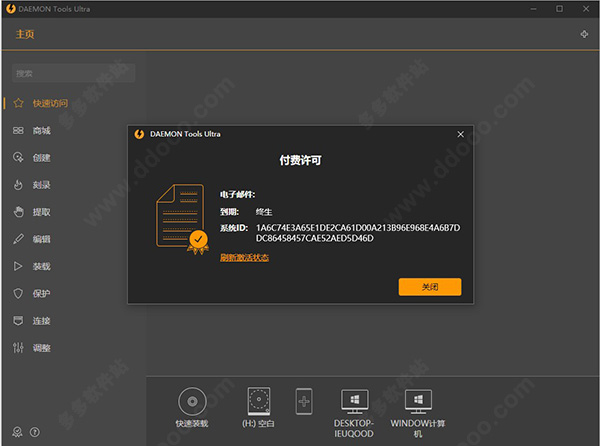Open the 创建 menu entry

click(x=41, y=158)
